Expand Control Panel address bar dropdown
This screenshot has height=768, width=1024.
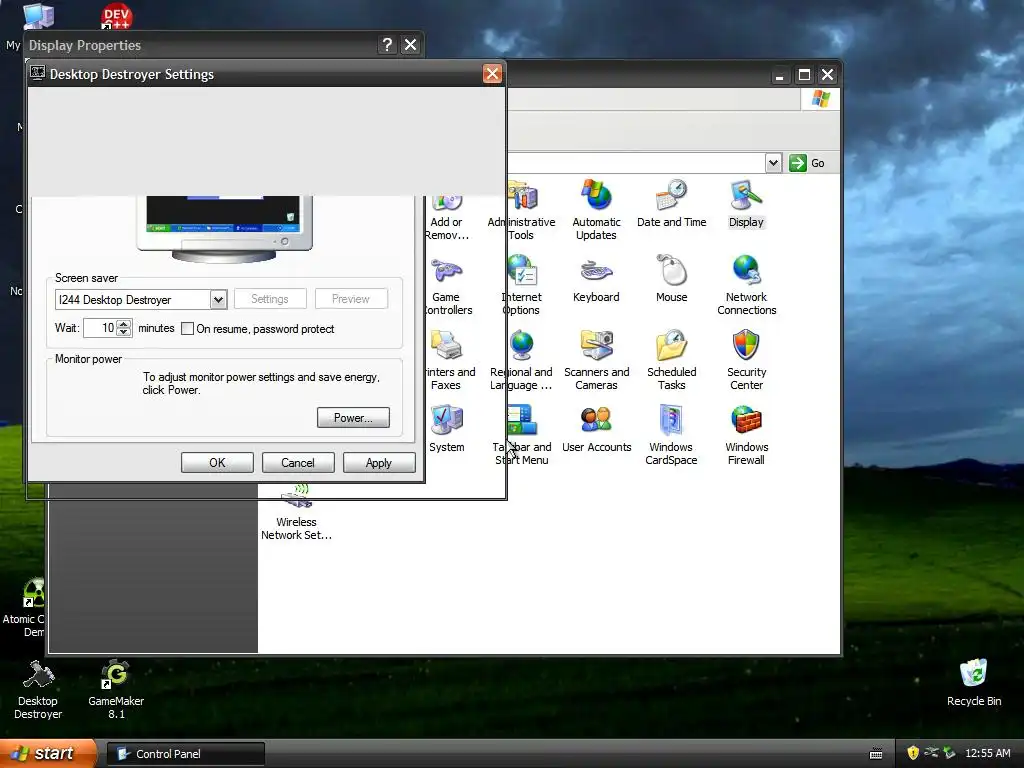click(x=773, y=163)
